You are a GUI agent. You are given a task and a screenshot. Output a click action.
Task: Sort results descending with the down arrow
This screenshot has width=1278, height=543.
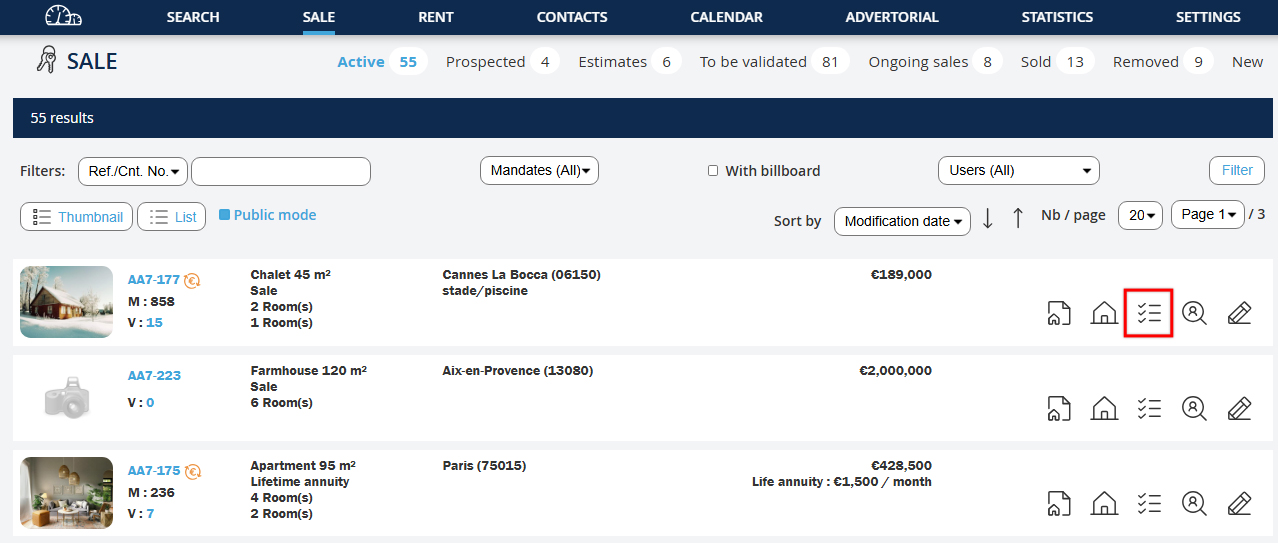[x=988, y=218]
